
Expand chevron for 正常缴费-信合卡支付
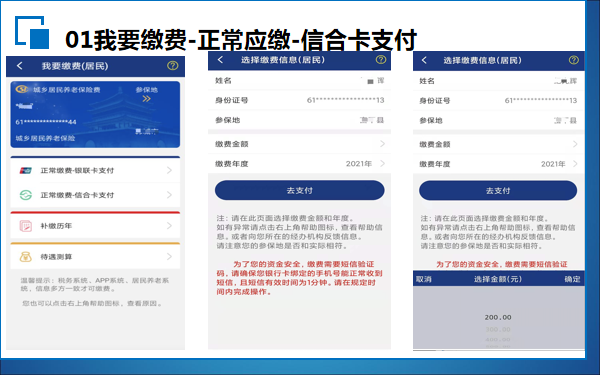(170, 195)
